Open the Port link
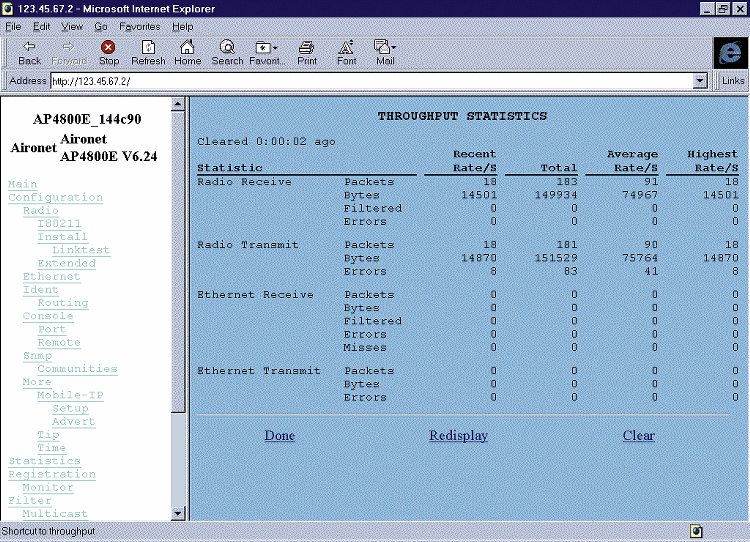 (52, 329)
